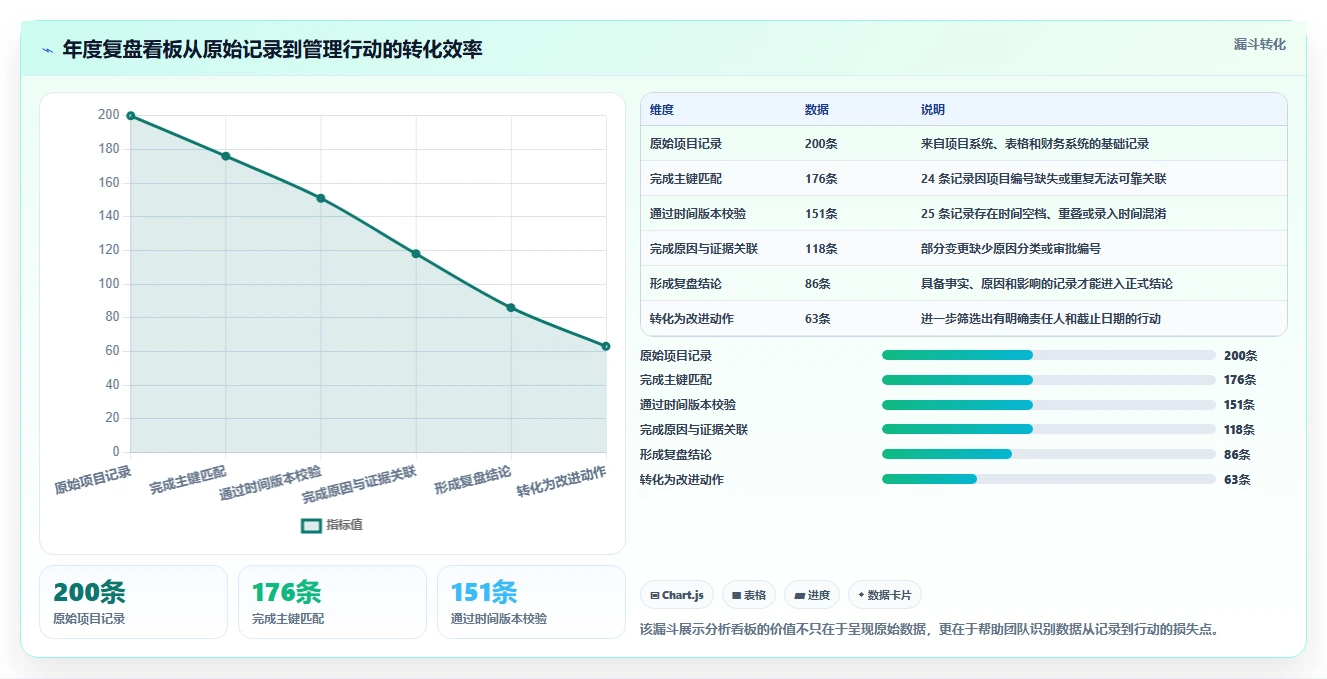1327x679 pixels.
Task: Select the 进度 tag chip
Action: point(812,595)
